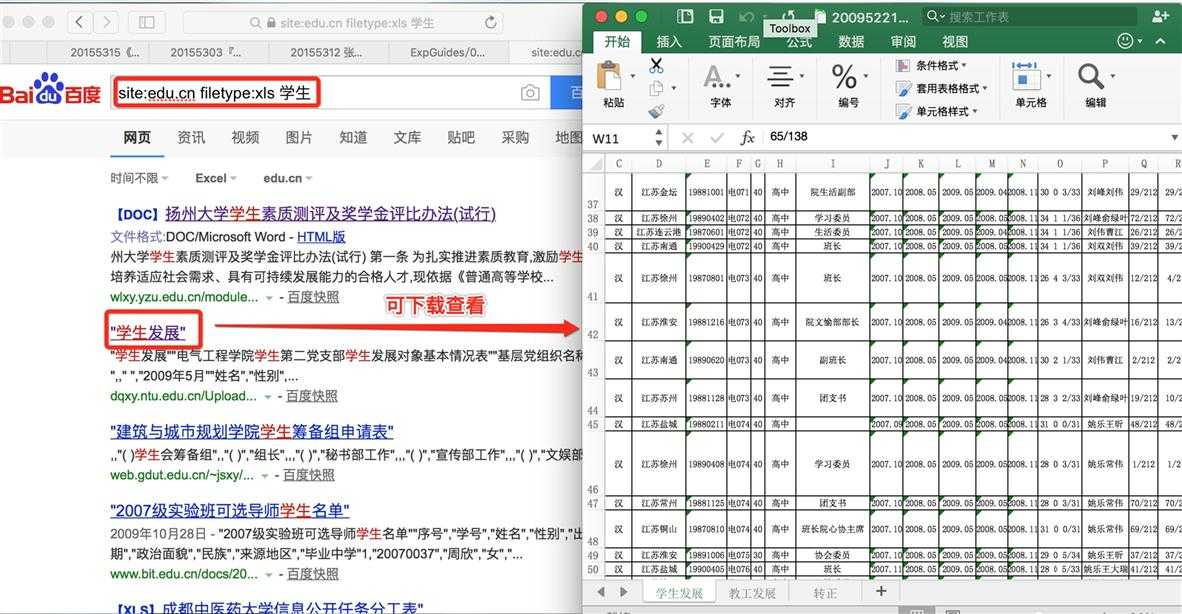Viewport: 1182px width, 614px height.
Task: Open the Number (编号) percent group
Action: (848, 85)
